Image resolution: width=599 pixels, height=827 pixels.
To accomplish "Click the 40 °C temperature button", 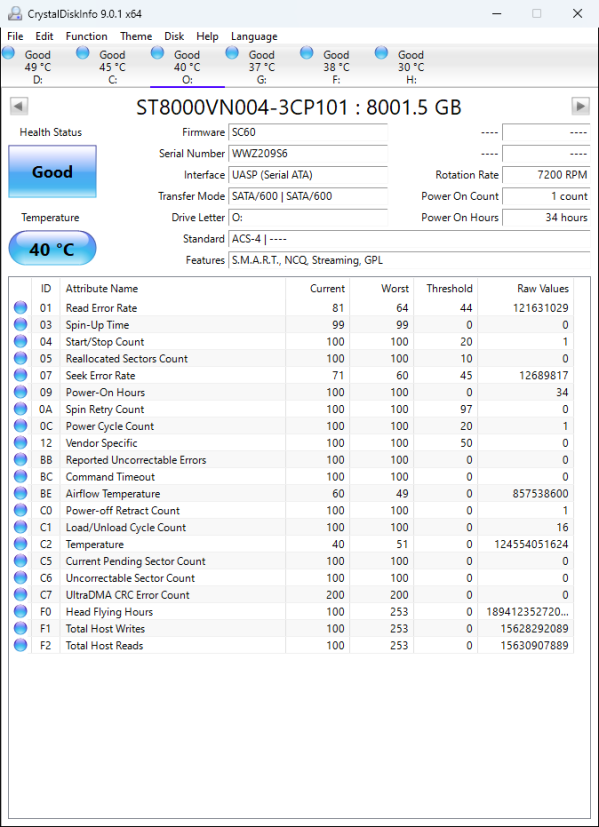I will [x=52, y=248].
